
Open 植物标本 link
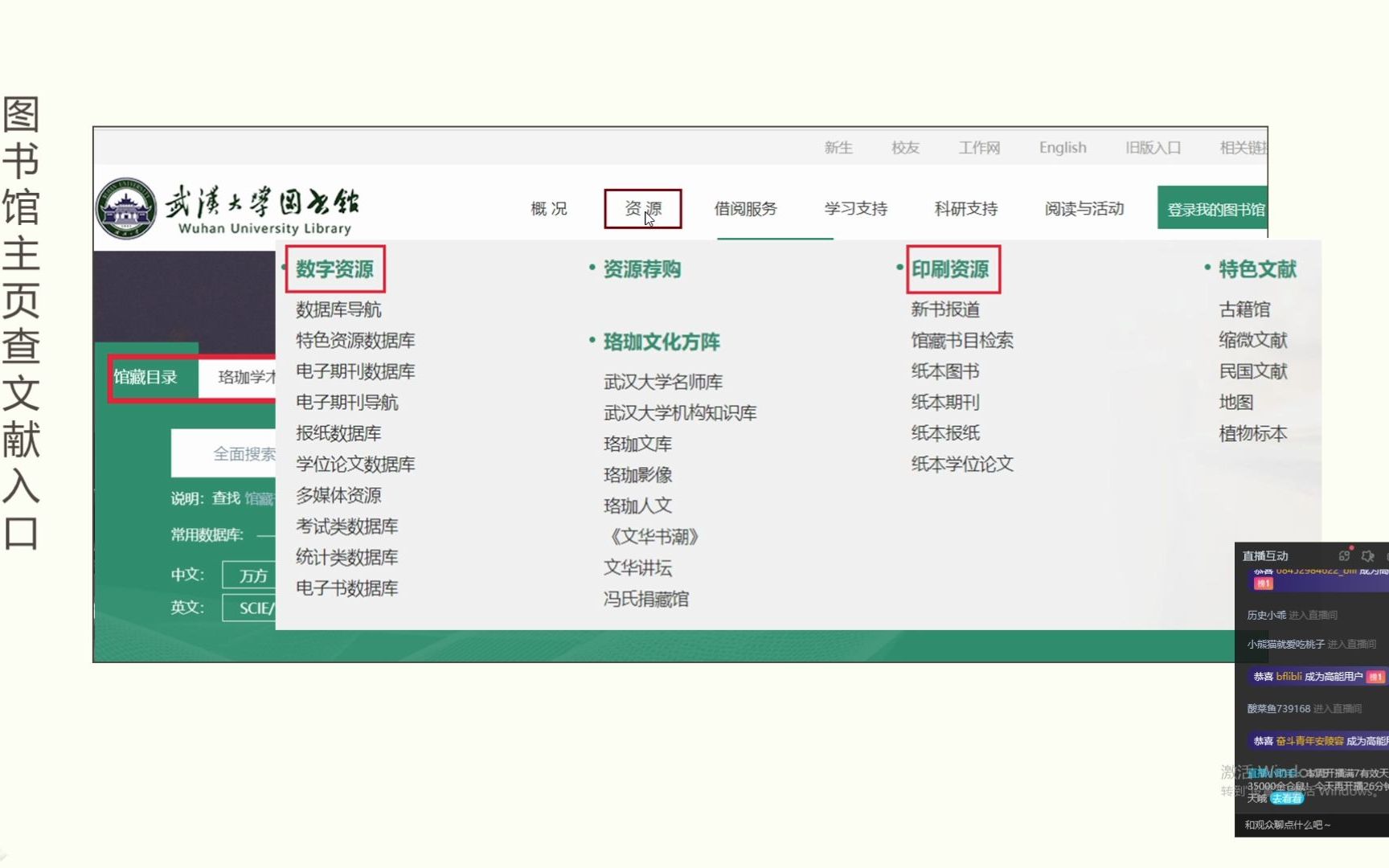click(1253, 433)
